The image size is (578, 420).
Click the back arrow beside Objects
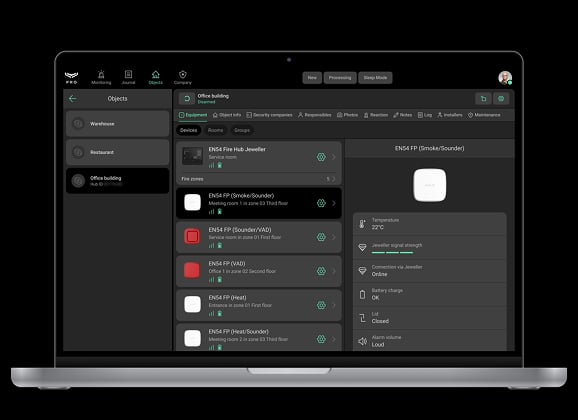[73, 99]
